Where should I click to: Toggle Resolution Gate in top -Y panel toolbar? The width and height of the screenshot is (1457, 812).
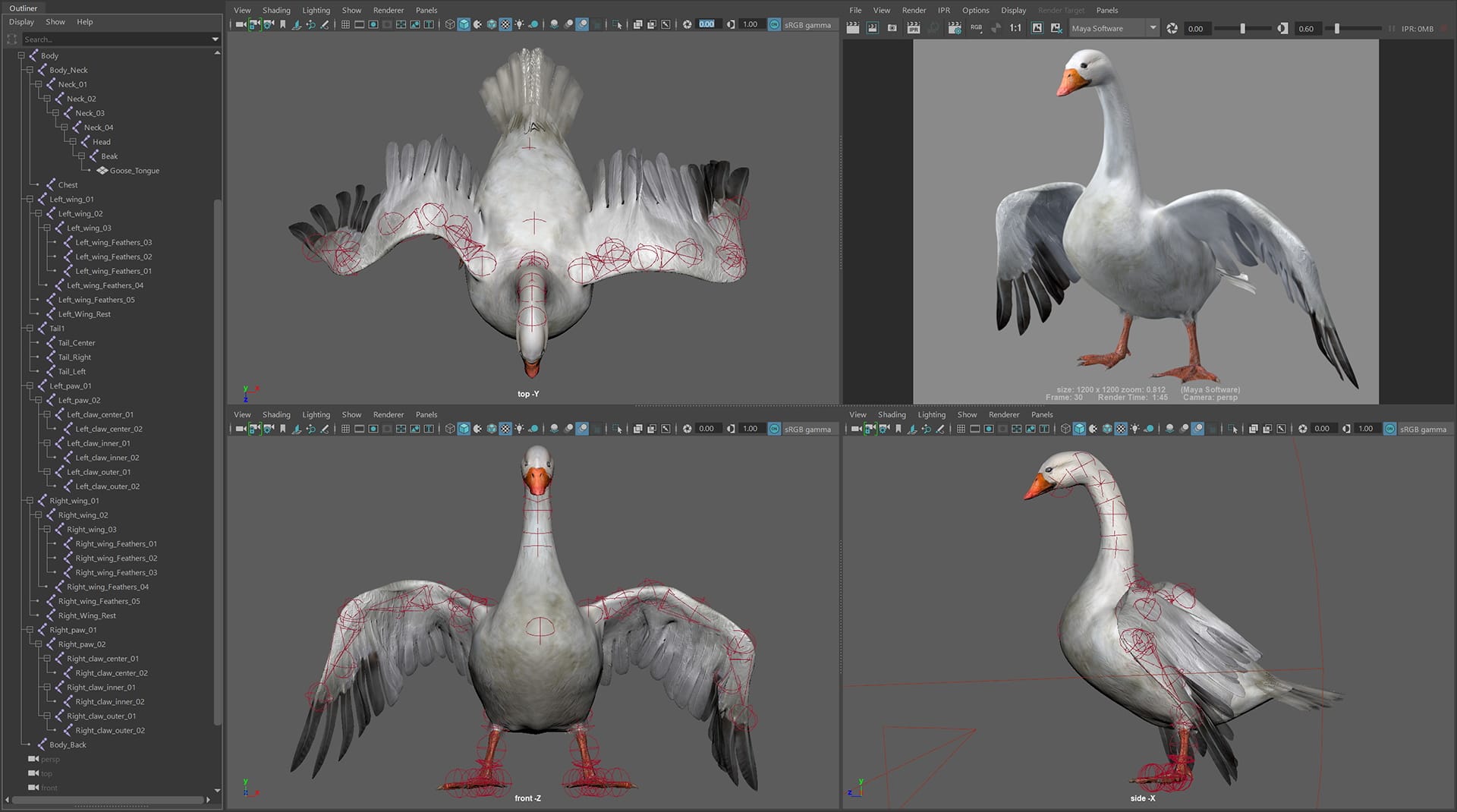tap(373, 24)
